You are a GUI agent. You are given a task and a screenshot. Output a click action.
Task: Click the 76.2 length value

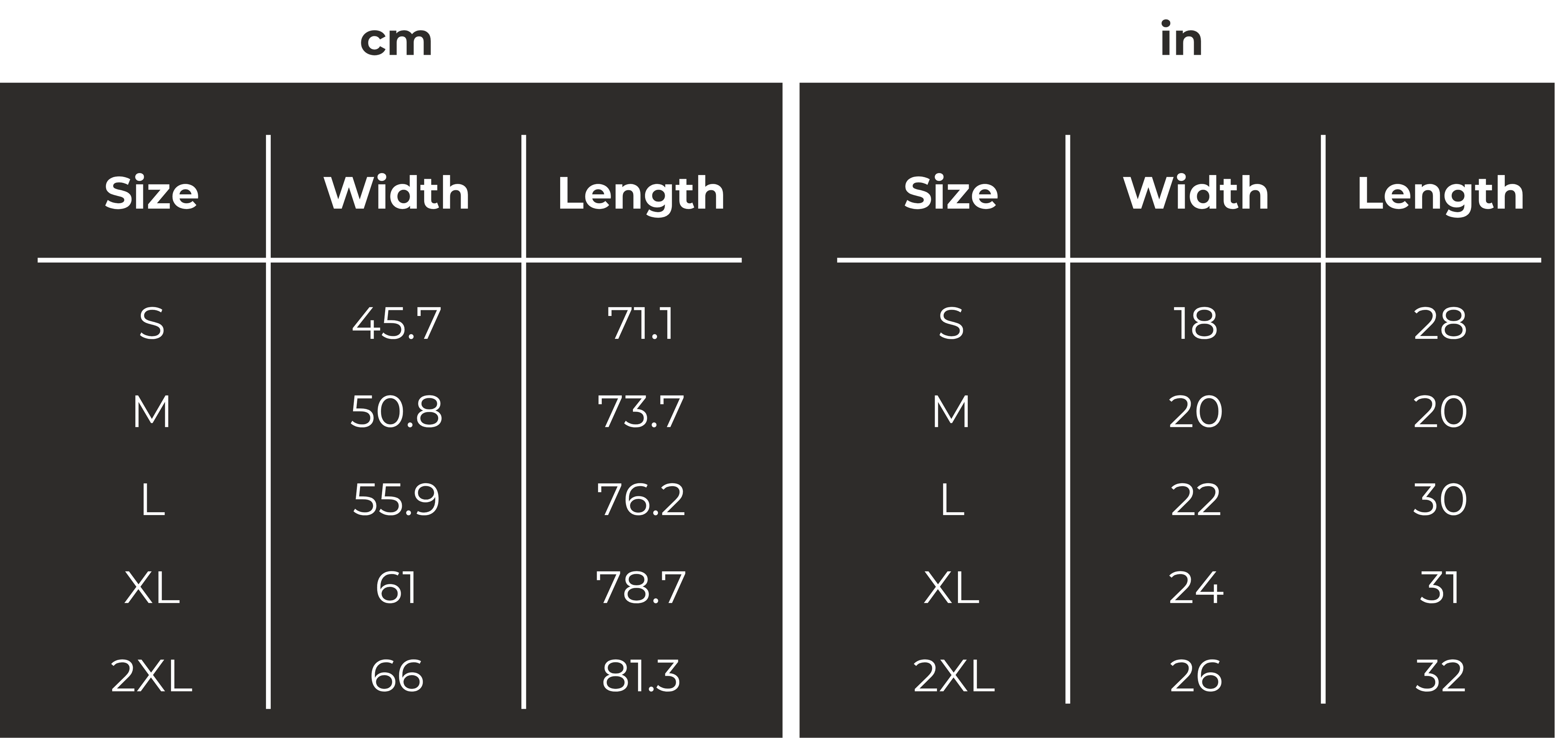(641, 500)
